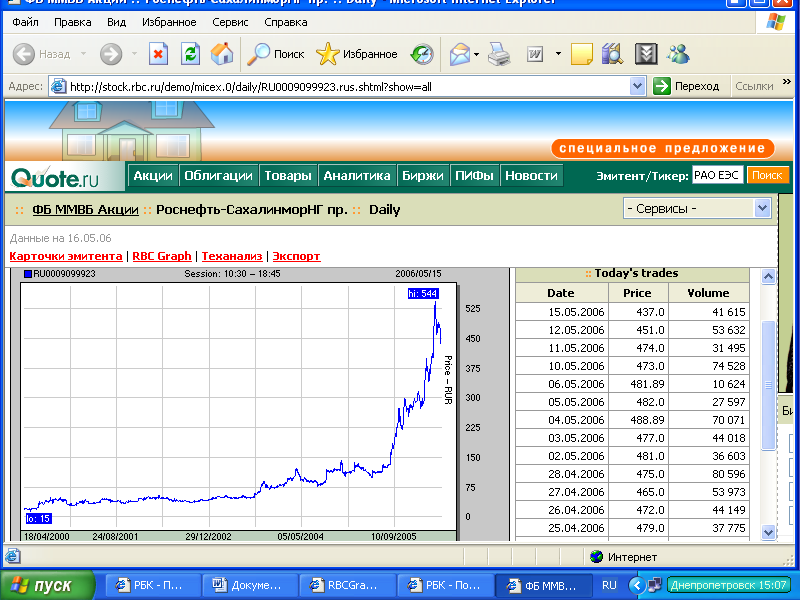Click the Home icon
800x600 pixels.
[x=222, y=54]
